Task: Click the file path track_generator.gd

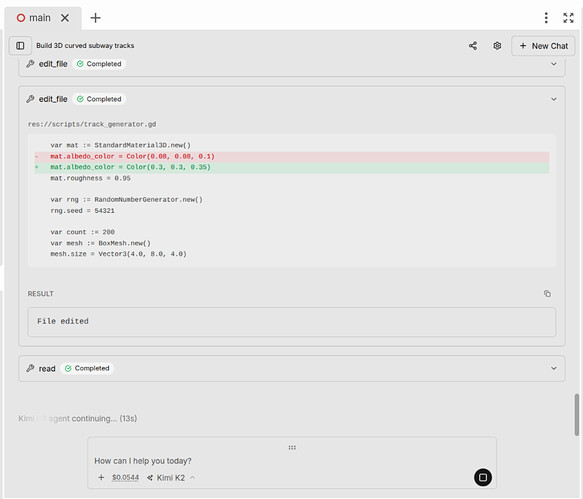Action: point(92,124)
